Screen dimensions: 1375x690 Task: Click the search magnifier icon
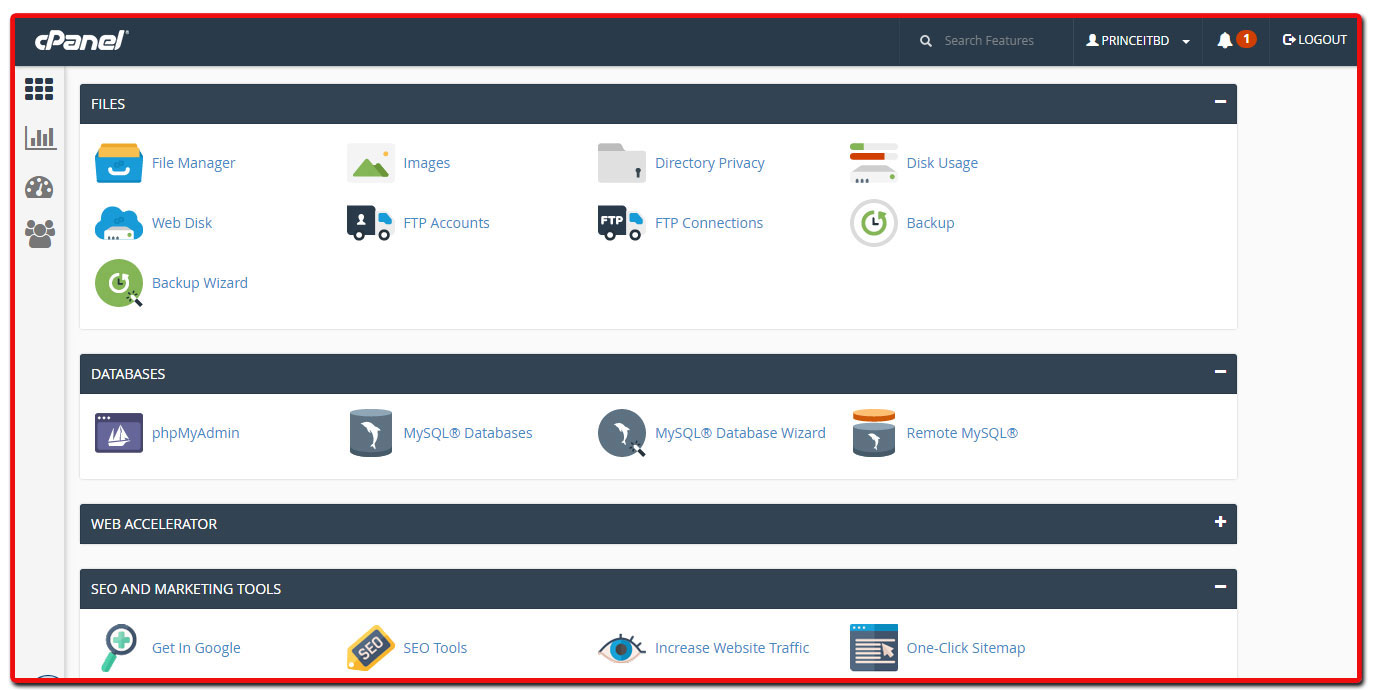pos(926,41)
